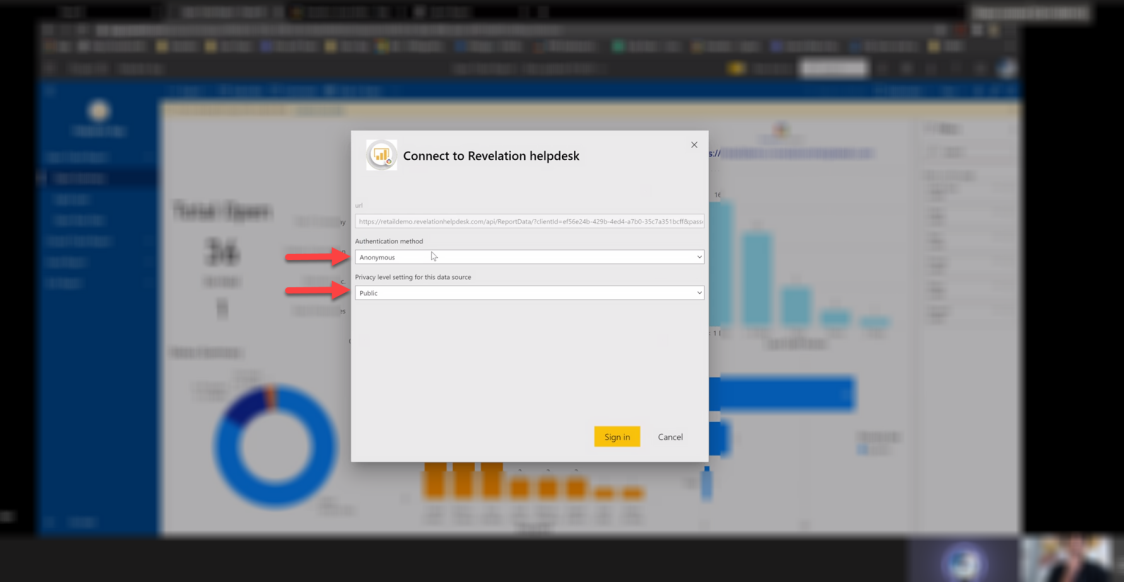
Task: Click the greyed-out url text field
Action: 530,221
